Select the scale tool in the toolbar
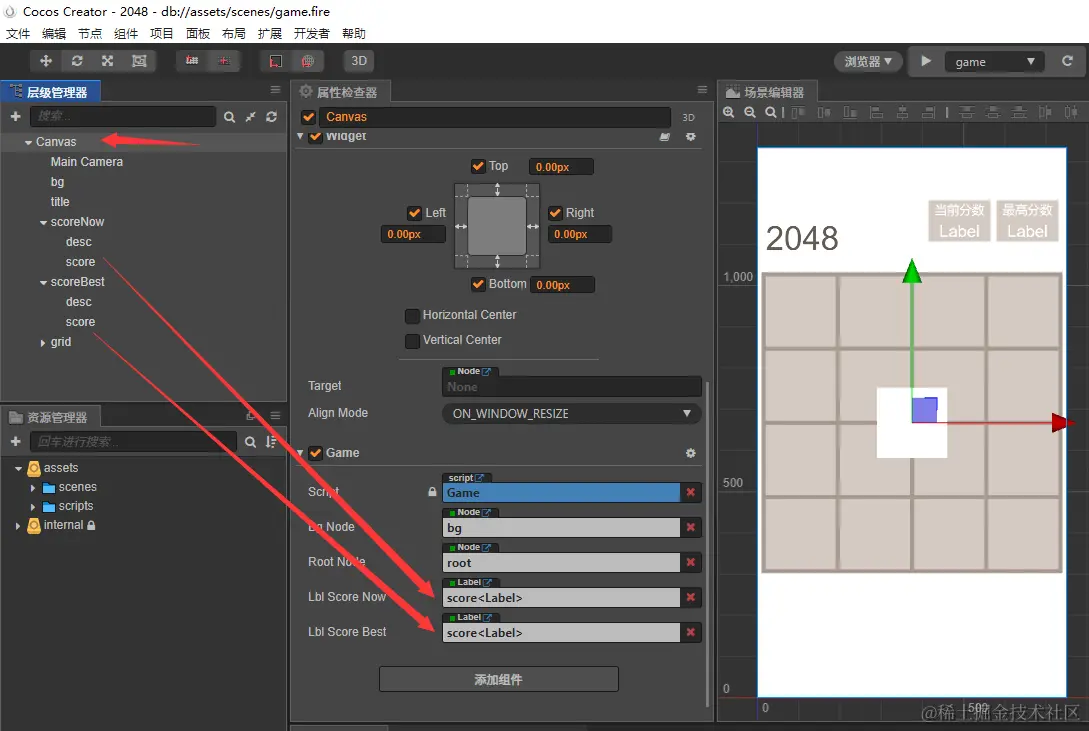Image resolution: width=1089 pixels, height=731 pixels. [108, 61]
